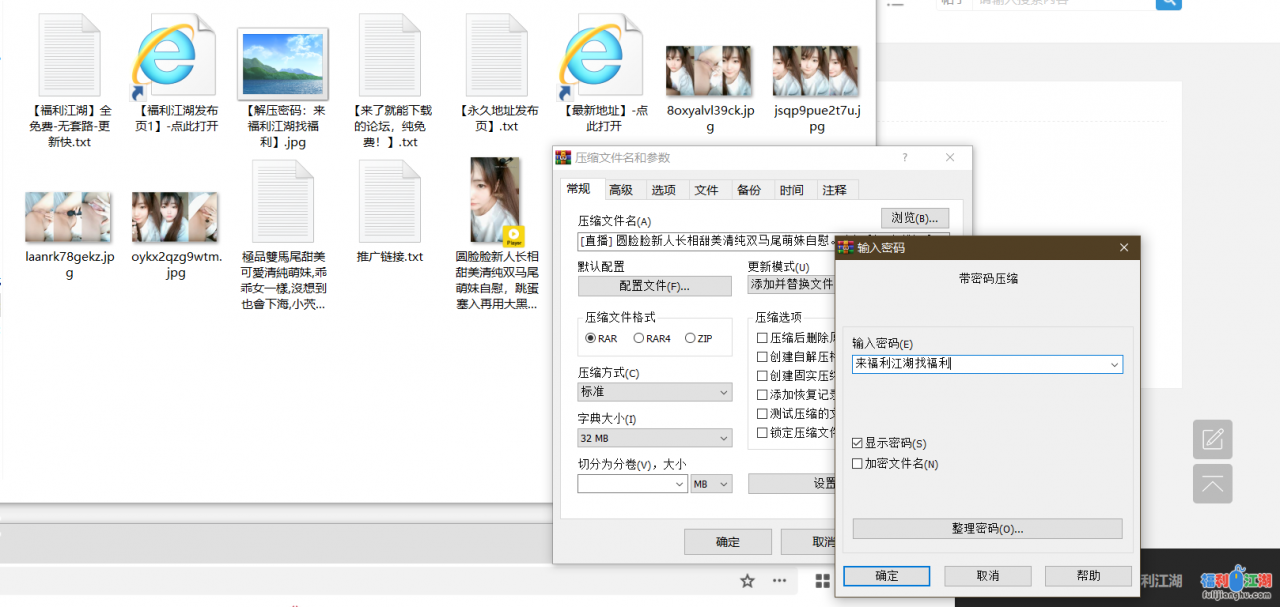
Task: Click the back-to-top arrow icon in sidebar
Action: 1212,484
